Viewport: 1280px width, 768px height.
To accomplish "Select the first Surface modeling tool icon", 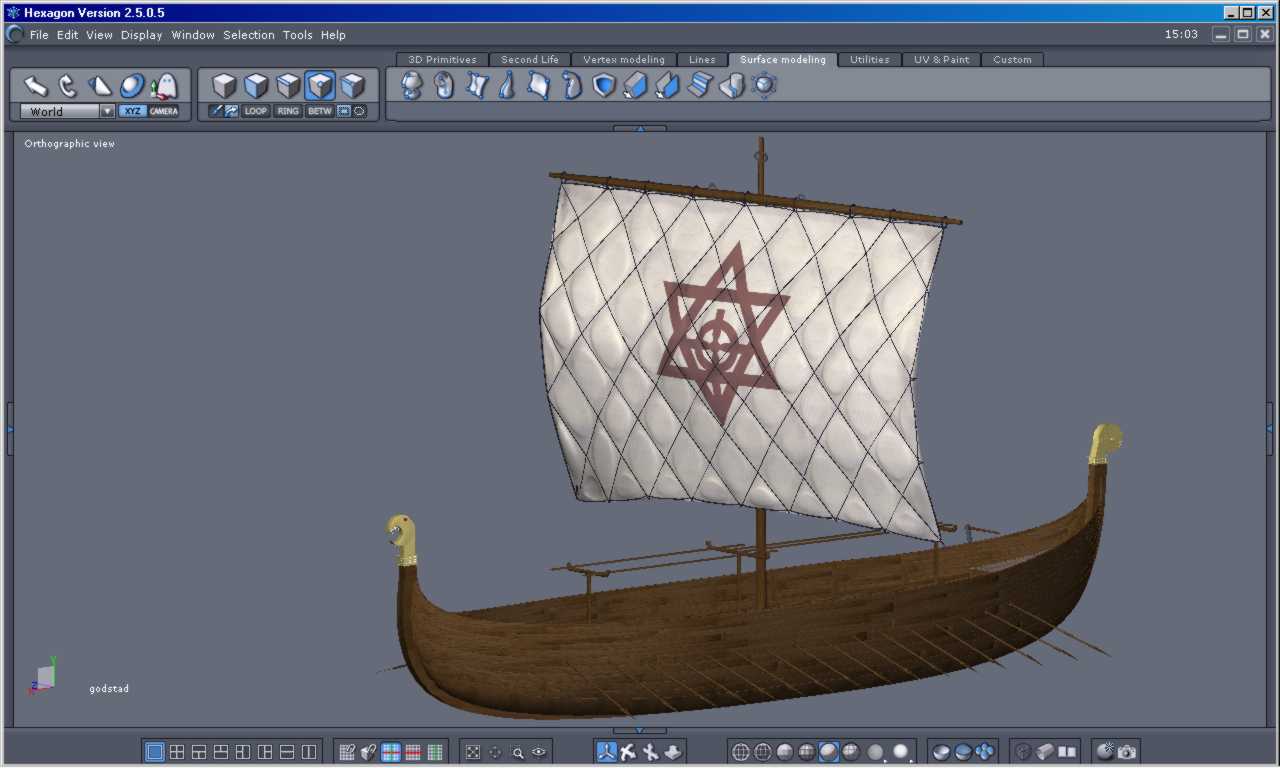I will pyautogui.click(x=412, y=86).
